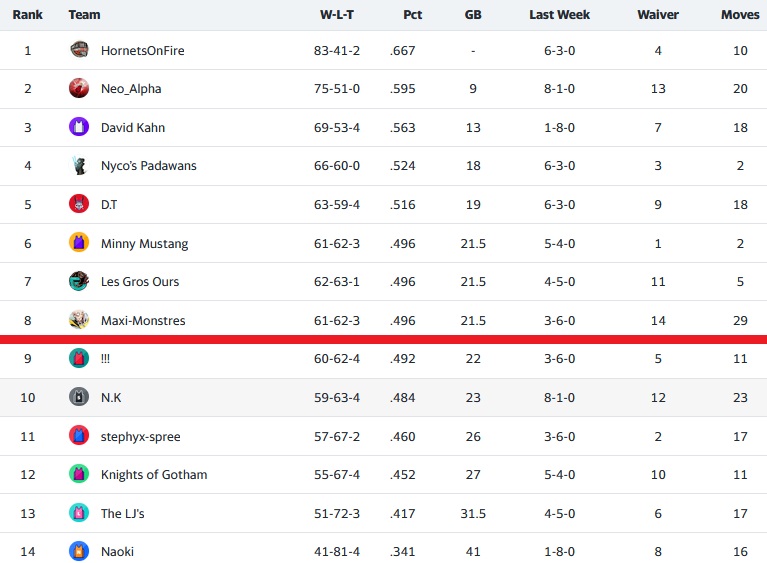Screen dimensions: 767x563
Task: Click the HornetsOnFire team logo icon
Action: [x=79, y=50]
